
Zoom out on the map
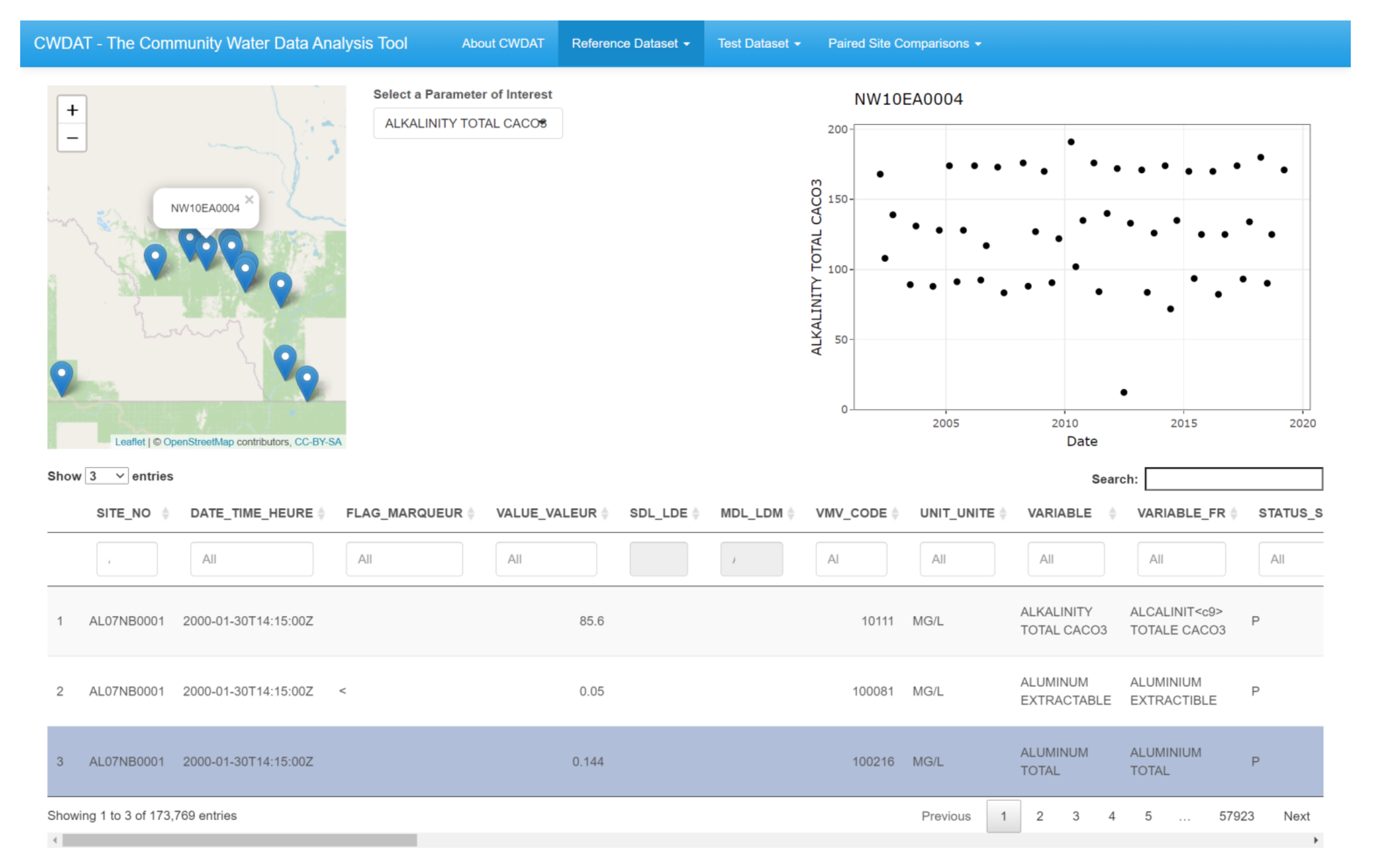click(x=72, y=138)
